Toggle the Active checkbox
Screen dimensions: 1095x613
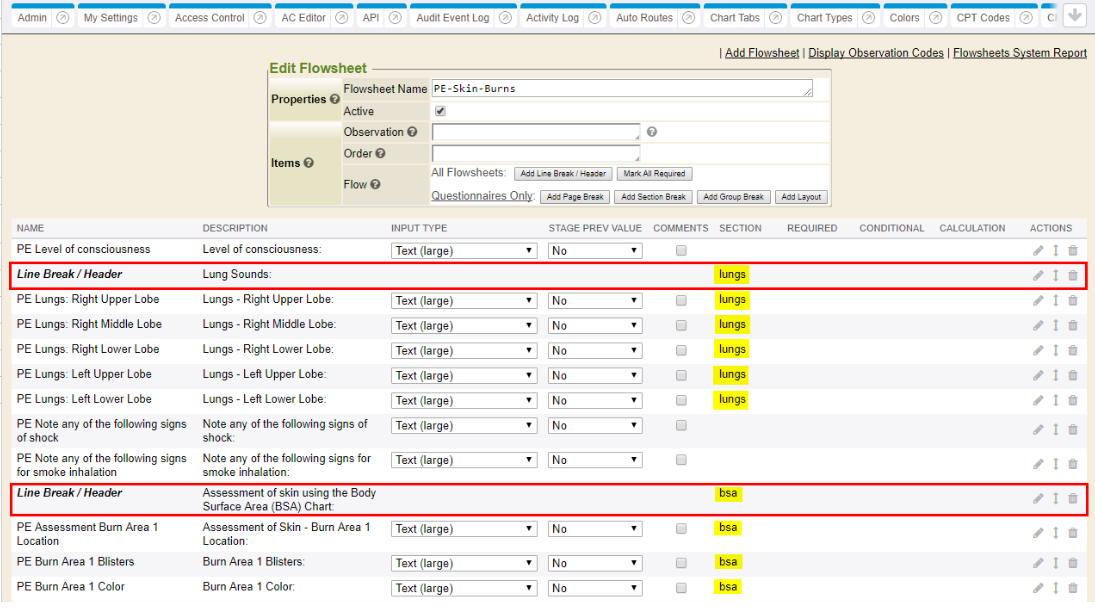[440, 111]
